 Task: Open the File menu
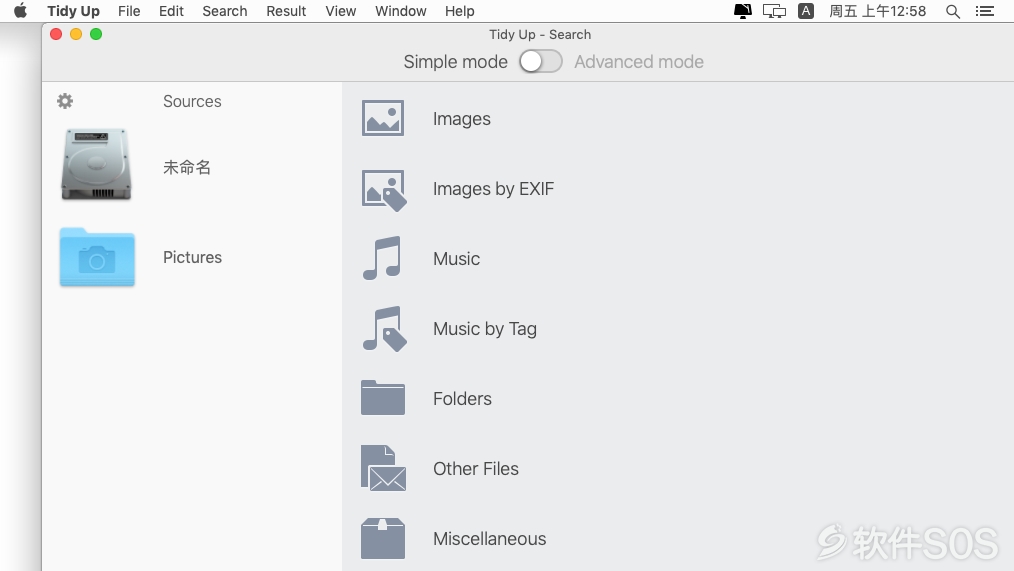coord(129,11)
